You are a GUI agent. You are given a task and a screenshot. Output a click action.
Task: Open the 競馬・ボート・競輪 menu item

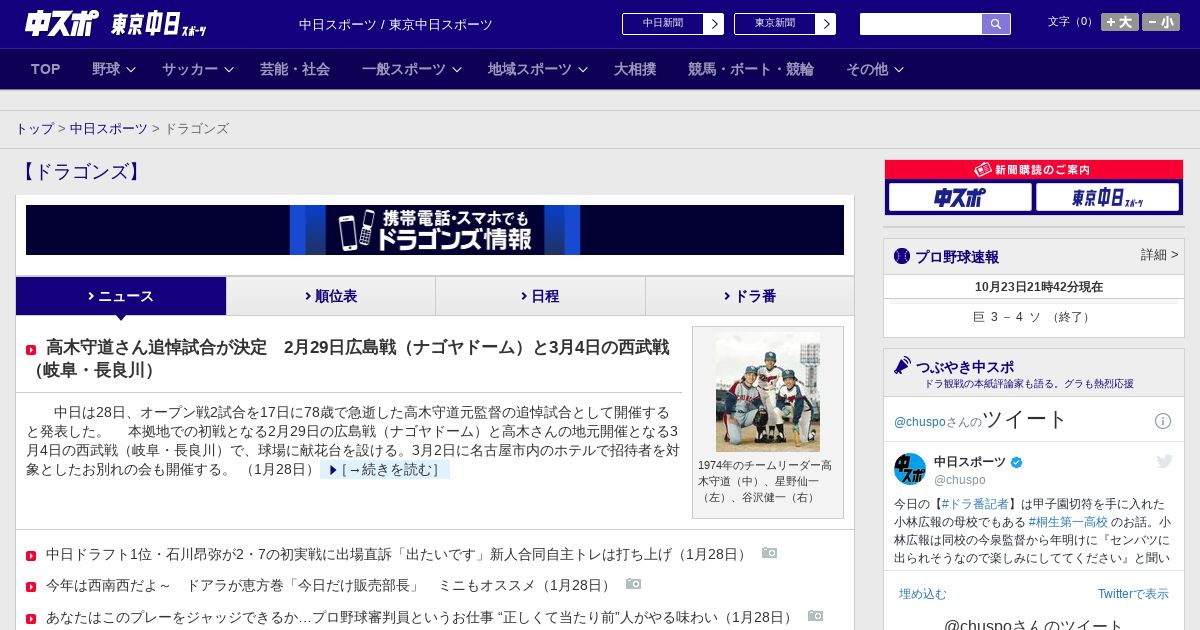751,69
